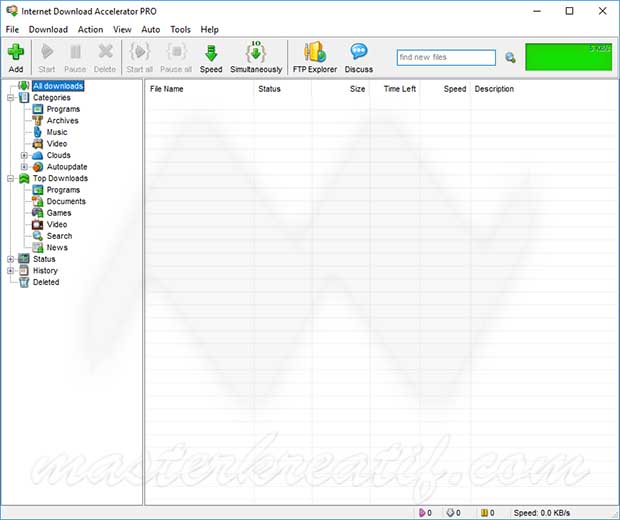This screenshot has width=620, height=520.
Task: Click the Pause toolbar icon
Action: click(75, 52)
